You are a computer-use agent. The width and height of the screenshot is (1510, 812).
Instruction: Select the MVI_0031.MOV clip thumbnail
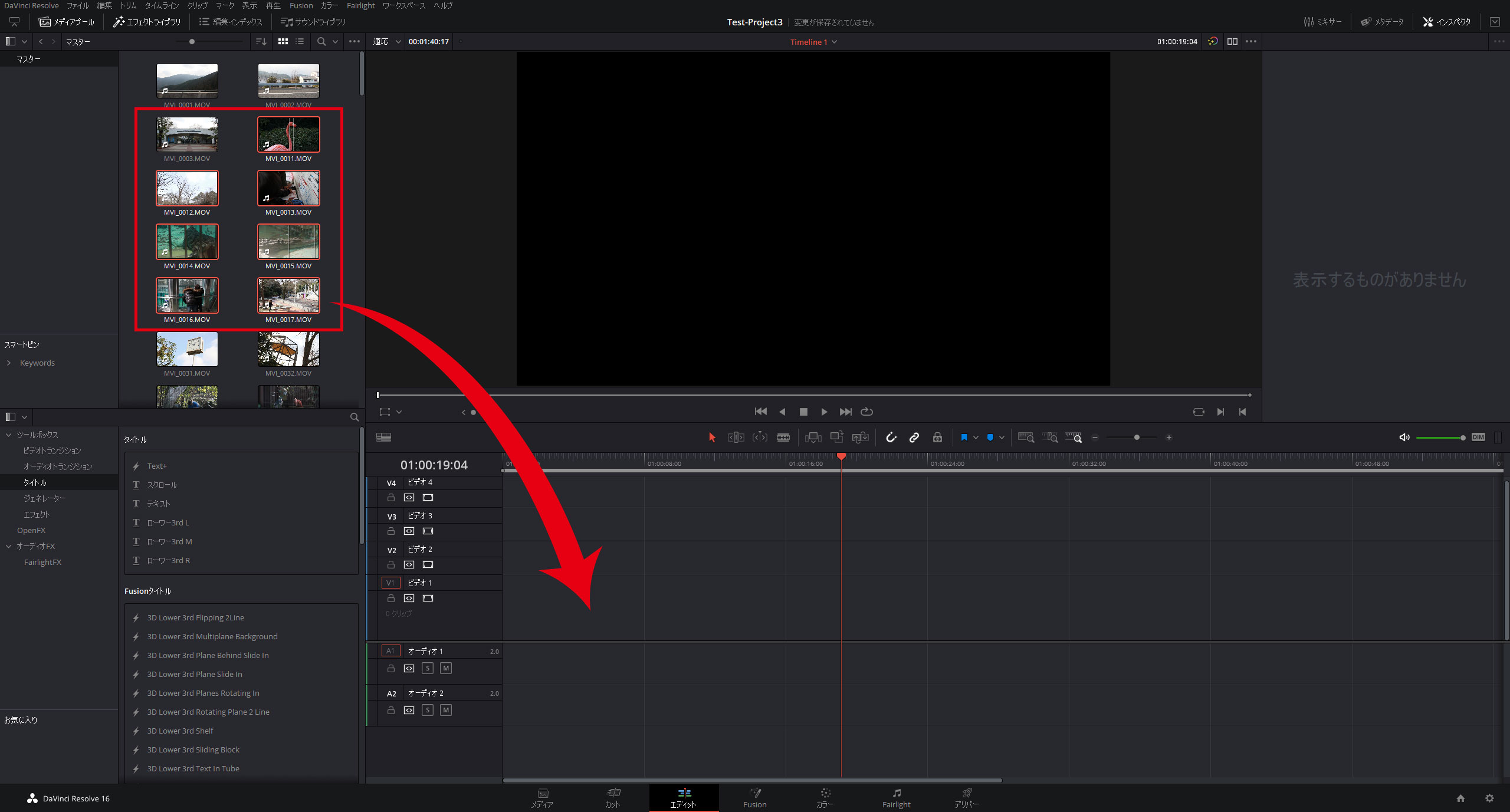point(187,349)
